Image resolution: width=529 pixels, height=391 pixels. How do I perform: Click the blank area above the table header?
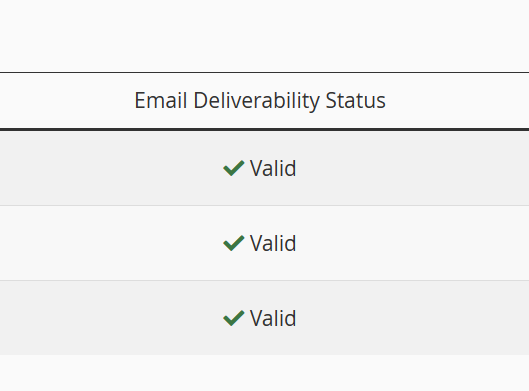tap(264, 35)
